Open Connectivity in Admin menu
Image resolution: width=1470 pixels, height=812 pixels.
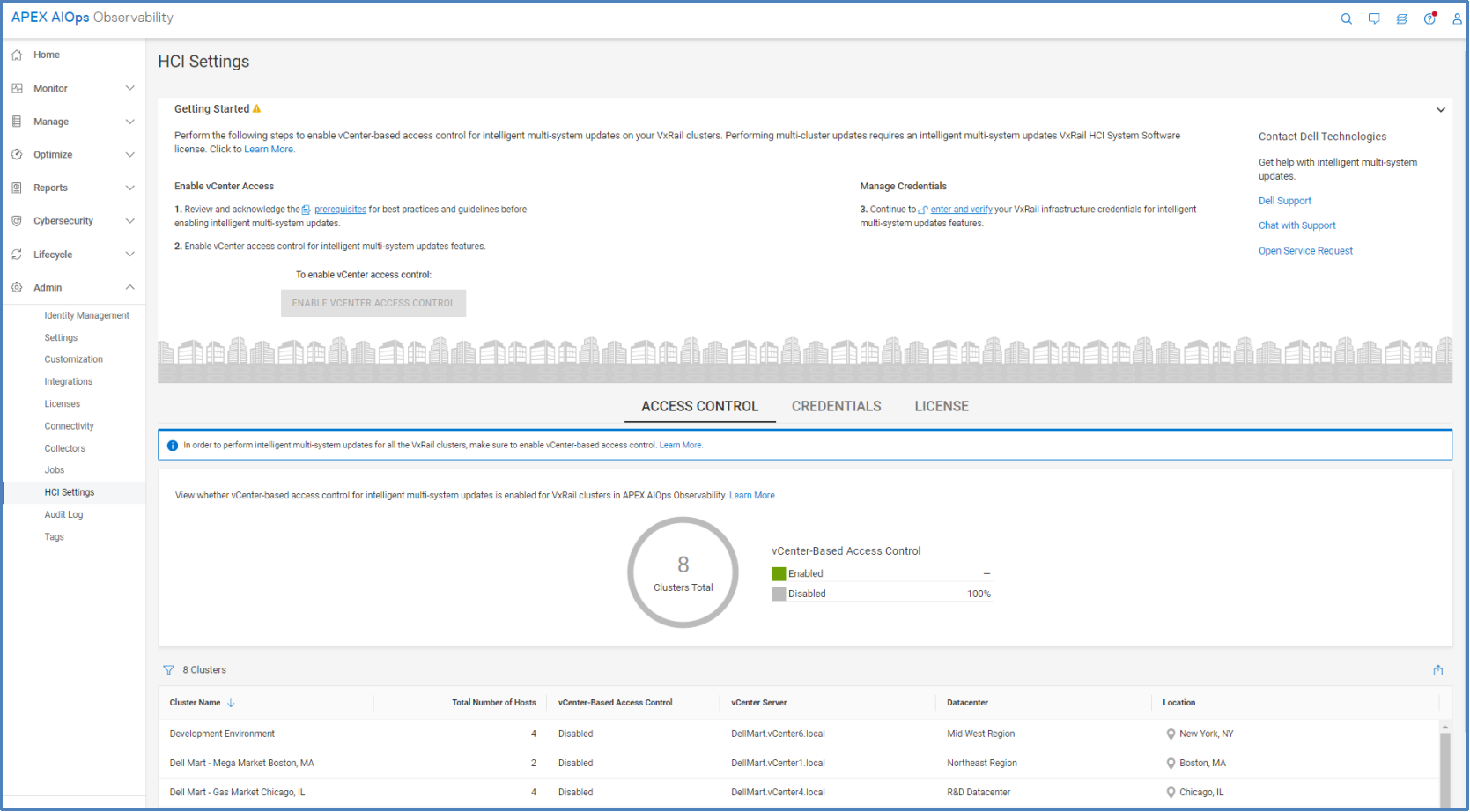(70, 426)
